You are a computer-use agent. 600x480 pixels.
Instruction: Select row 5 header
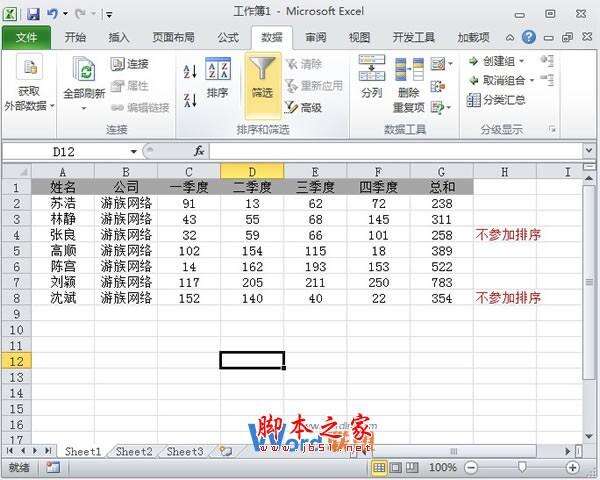tap(16, 251)
